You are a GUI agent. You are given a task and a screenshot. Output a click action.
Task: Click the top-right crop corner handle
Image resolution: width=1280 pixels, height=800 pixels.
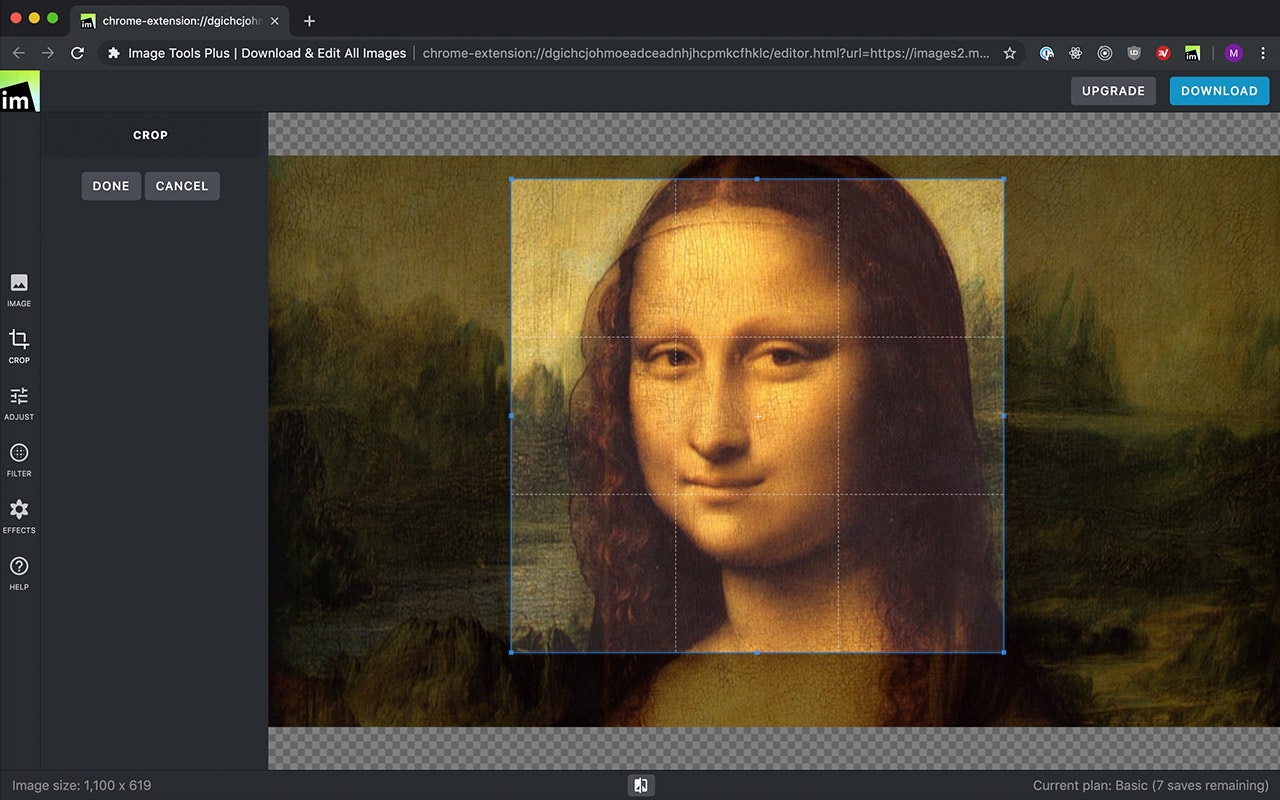[1003, 179]
